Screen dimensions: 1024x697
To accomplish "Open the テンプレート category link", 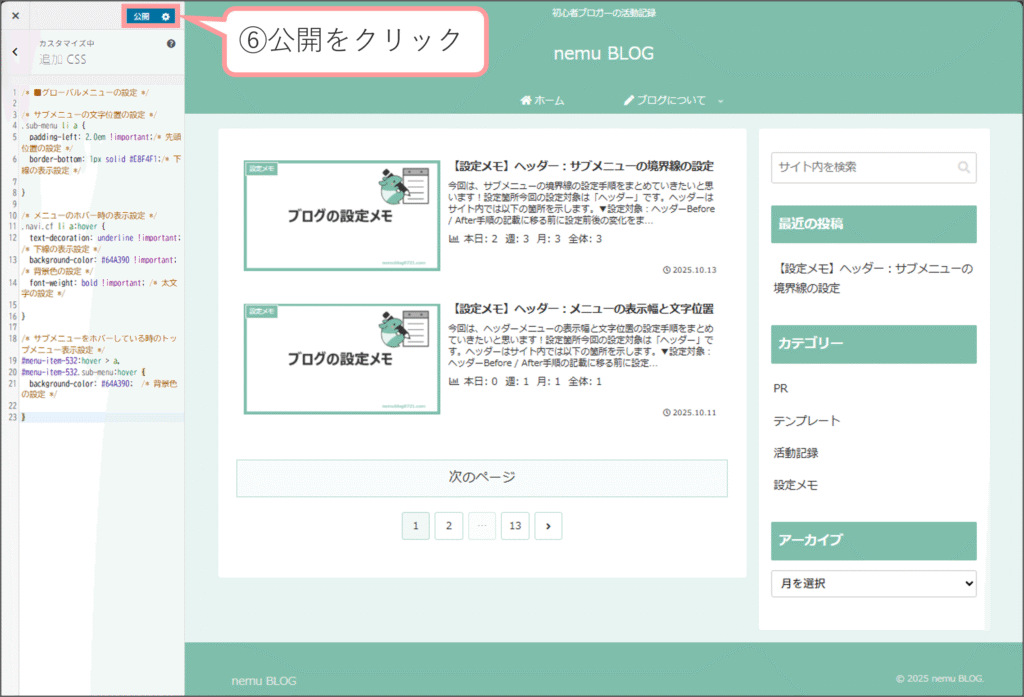I will pyautogui.click(x=806, y=421).
